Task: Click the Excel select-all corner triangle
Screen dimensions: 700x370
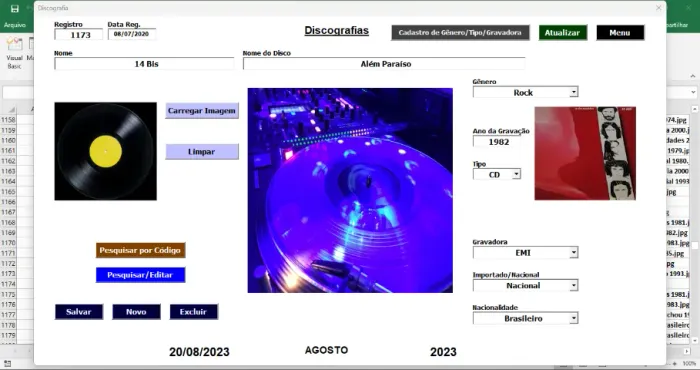Action: click(12, 109)
